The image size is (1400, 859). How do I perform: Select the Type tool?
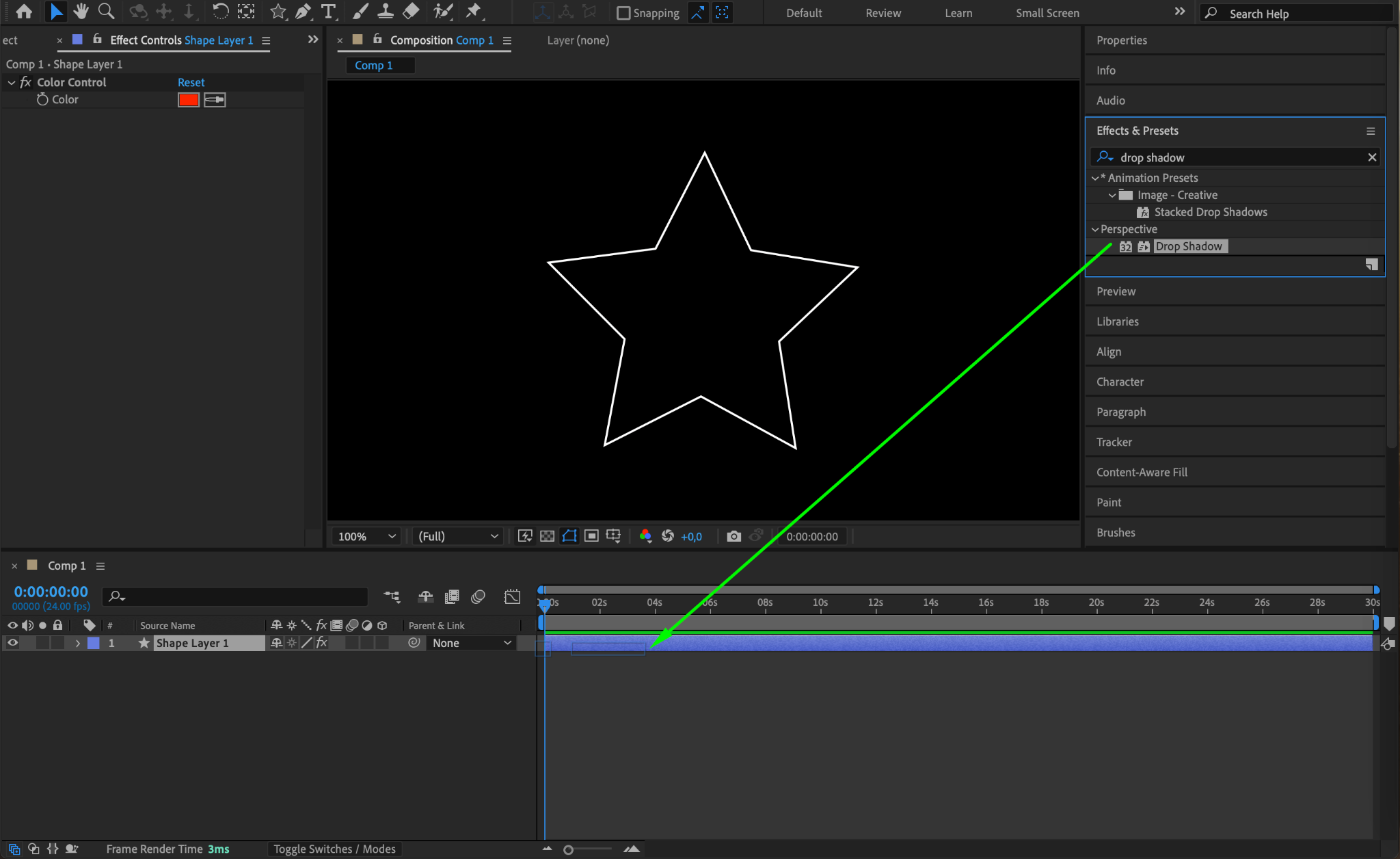pyautogui.click(x=329, y=12)
